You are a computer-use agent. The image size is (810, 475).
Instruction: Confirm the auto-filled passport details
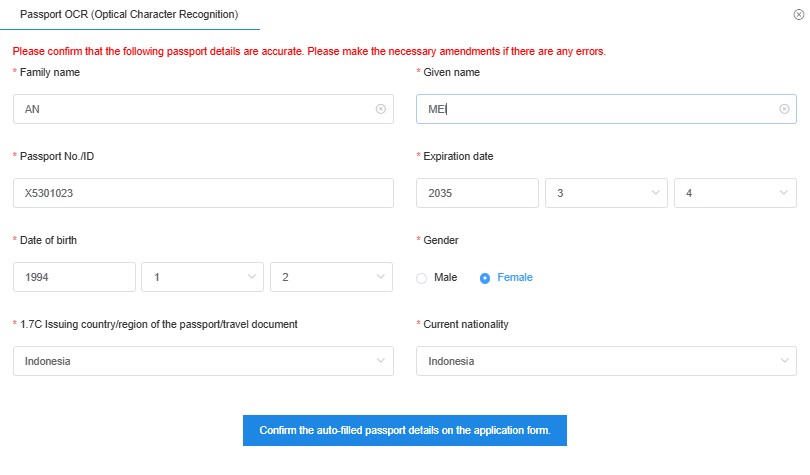(x=405, y=430)
